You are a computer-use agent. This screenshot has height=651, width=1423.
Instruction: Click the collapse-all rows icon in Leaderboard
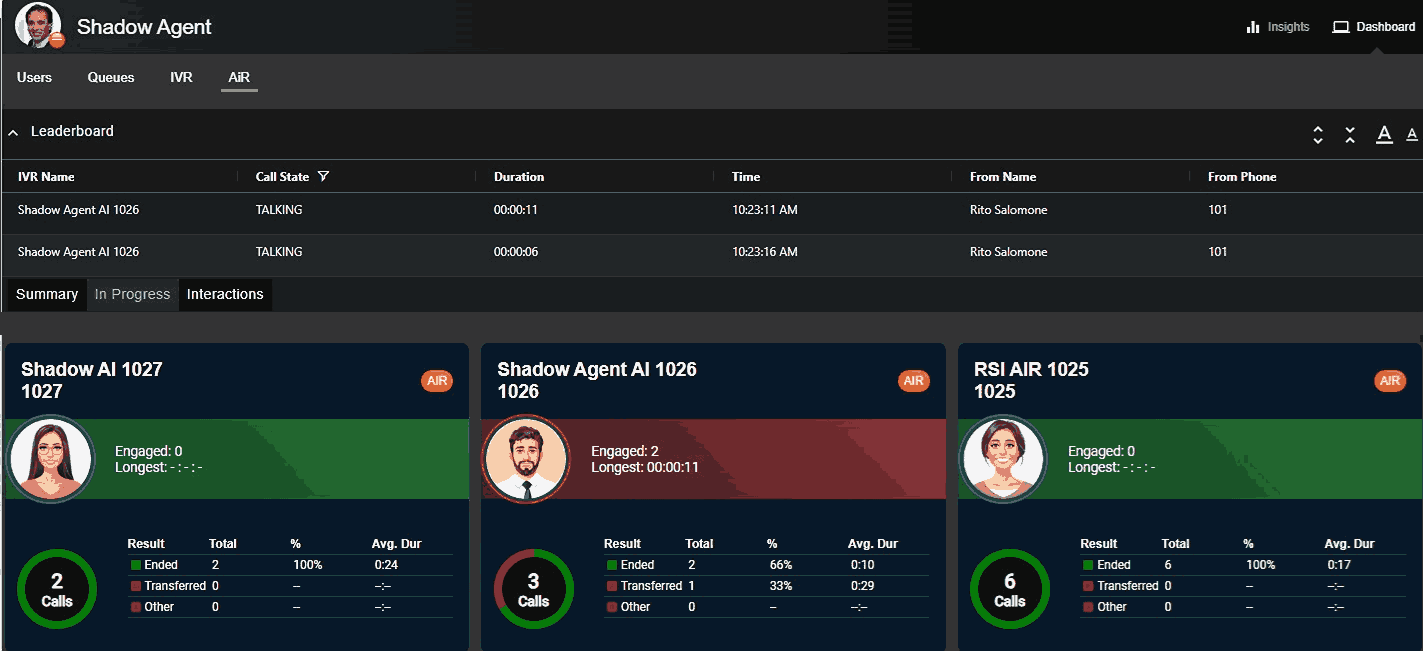(1350, 135)
